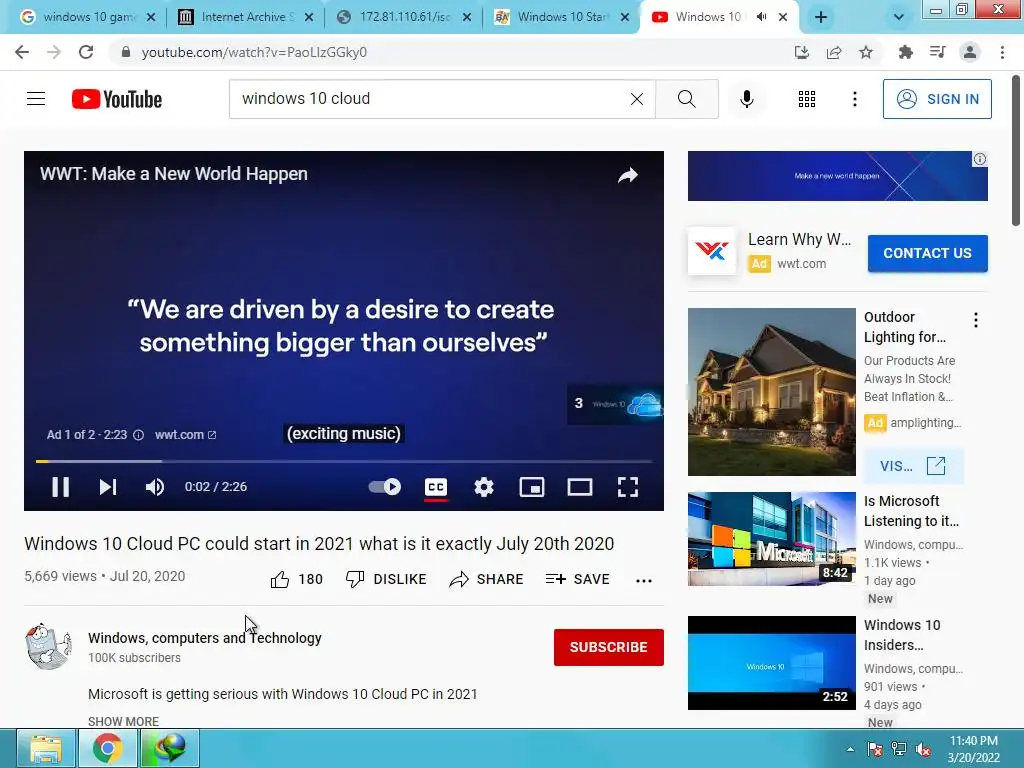1024x768 pixels.
Task: Expand description with SHOW MORE
Action: click(123, 721)
